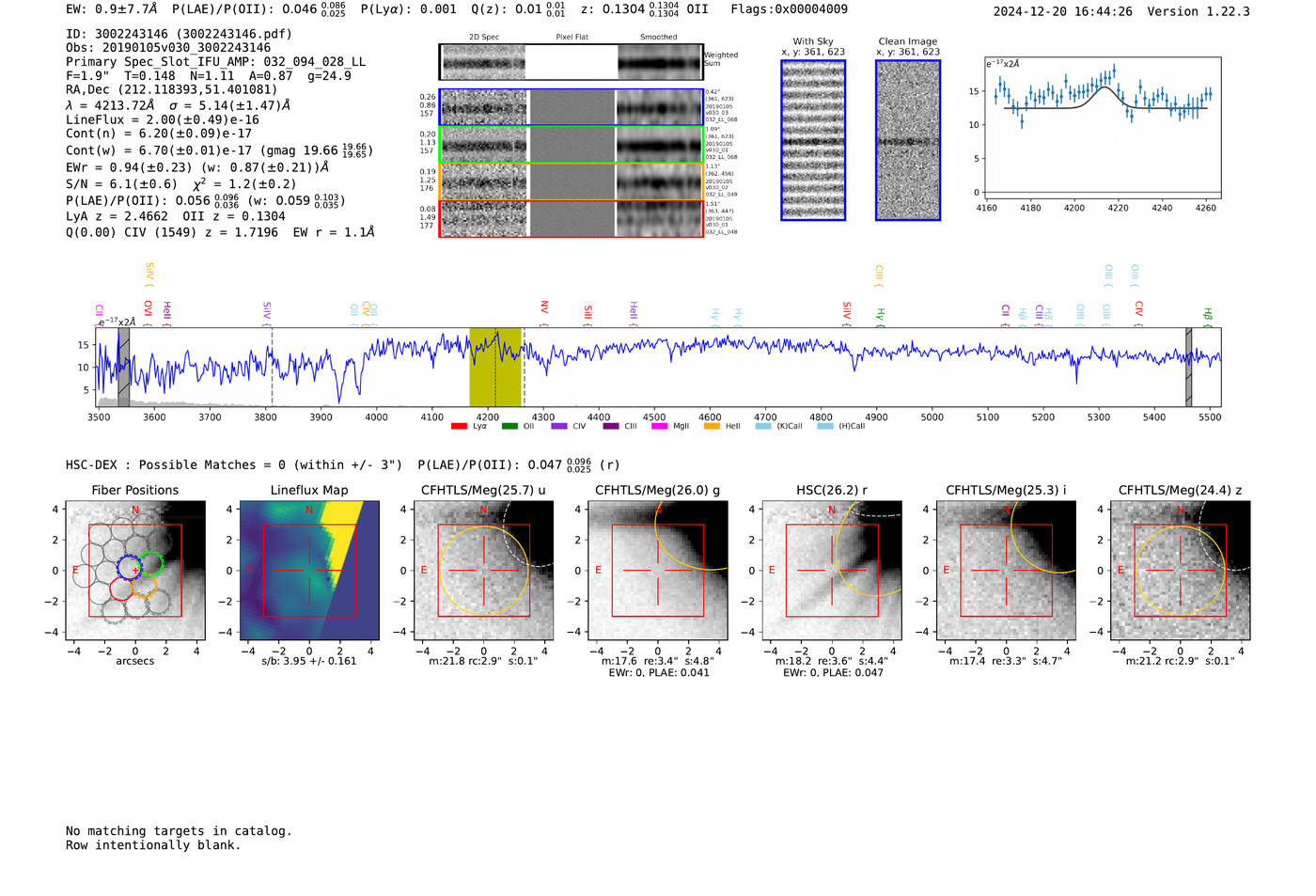
Task: Open the CFHTLS/Meg(25.7) u image
Action: coord(483,571)
